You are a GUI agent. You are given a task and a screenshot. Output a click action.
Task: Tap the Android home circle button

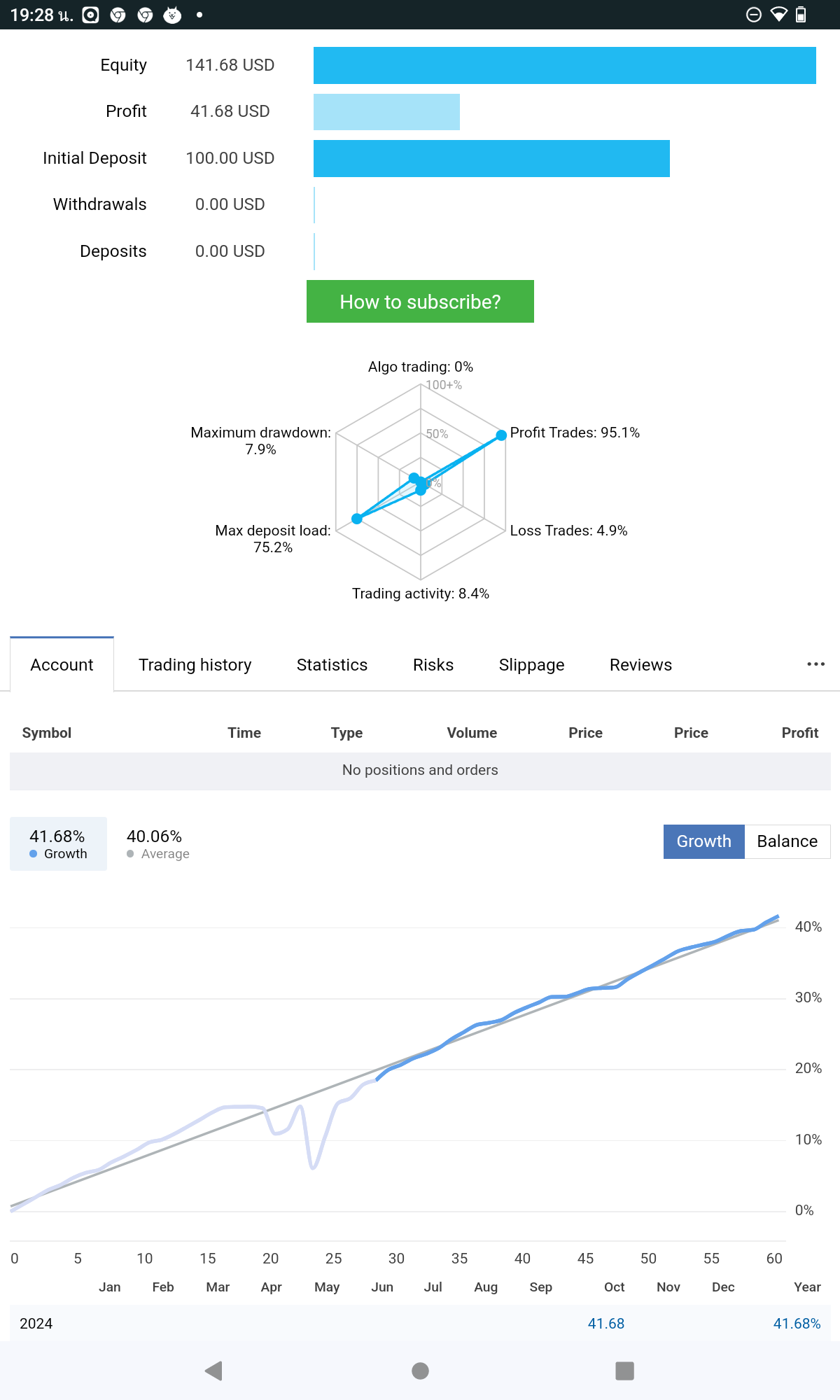[420, 1371]
